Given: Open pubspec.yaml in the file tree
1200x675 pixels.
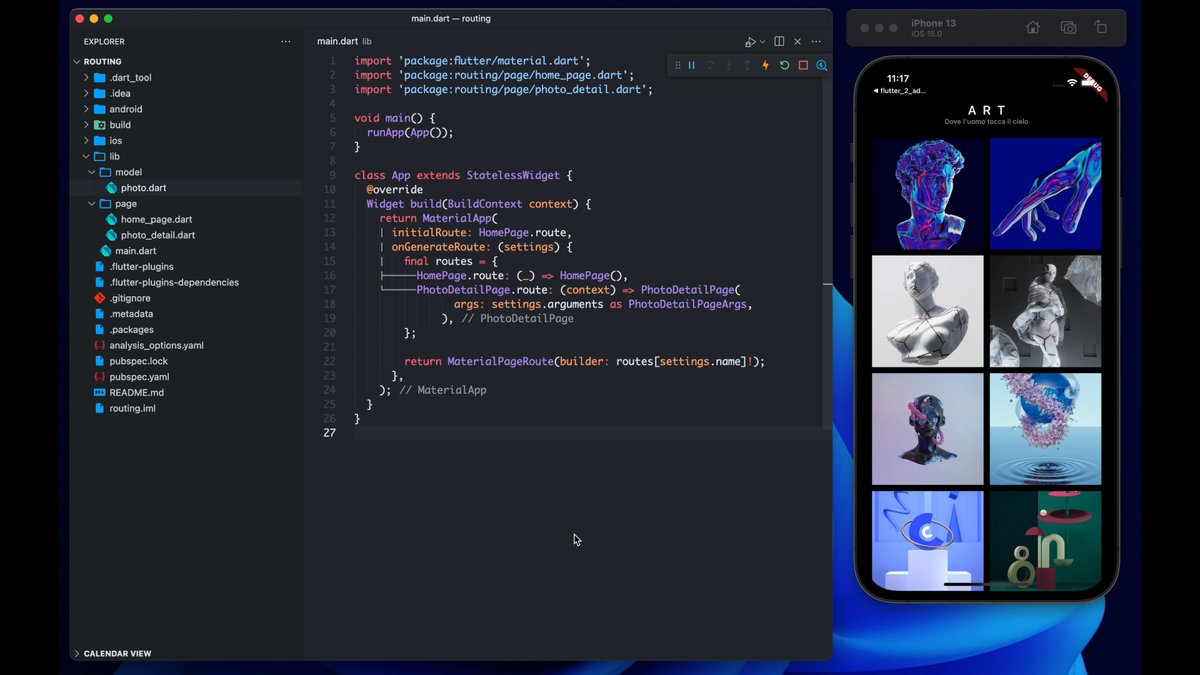Looking at the screenshot, I should click(x=139, y=377).
